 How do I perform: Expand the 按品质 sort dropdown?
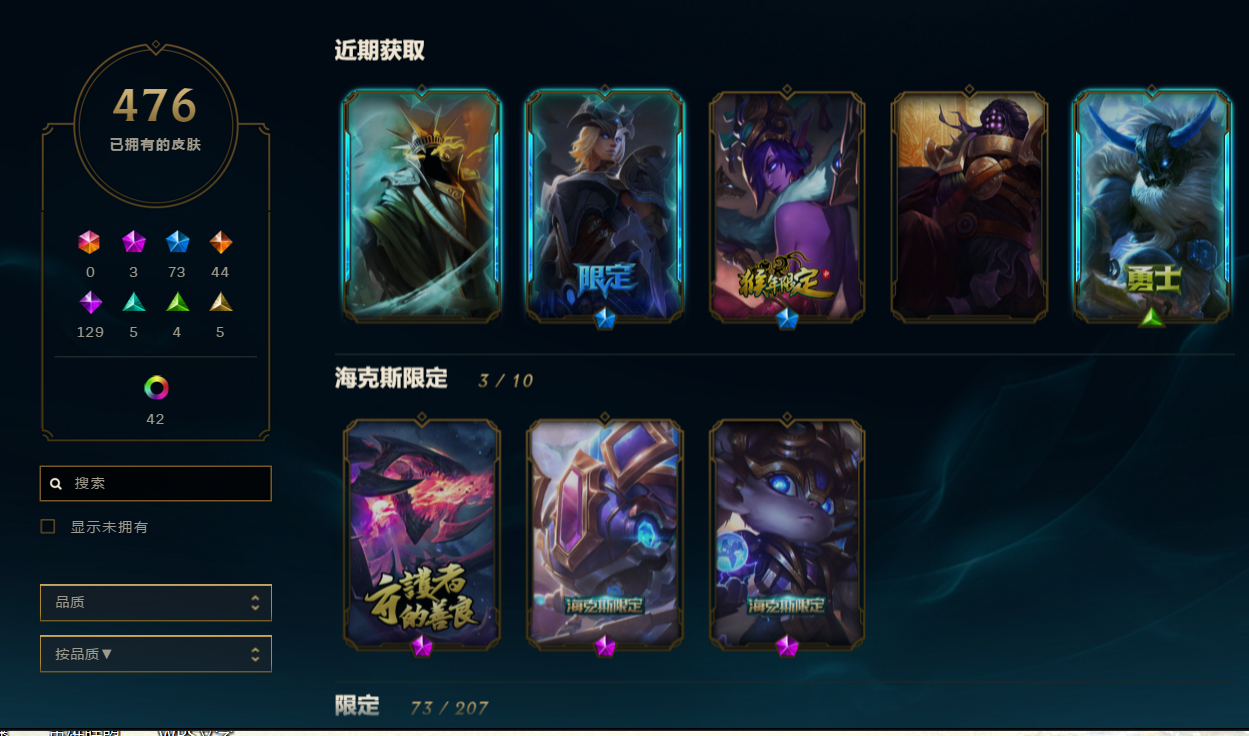click(x=156, y=654)
